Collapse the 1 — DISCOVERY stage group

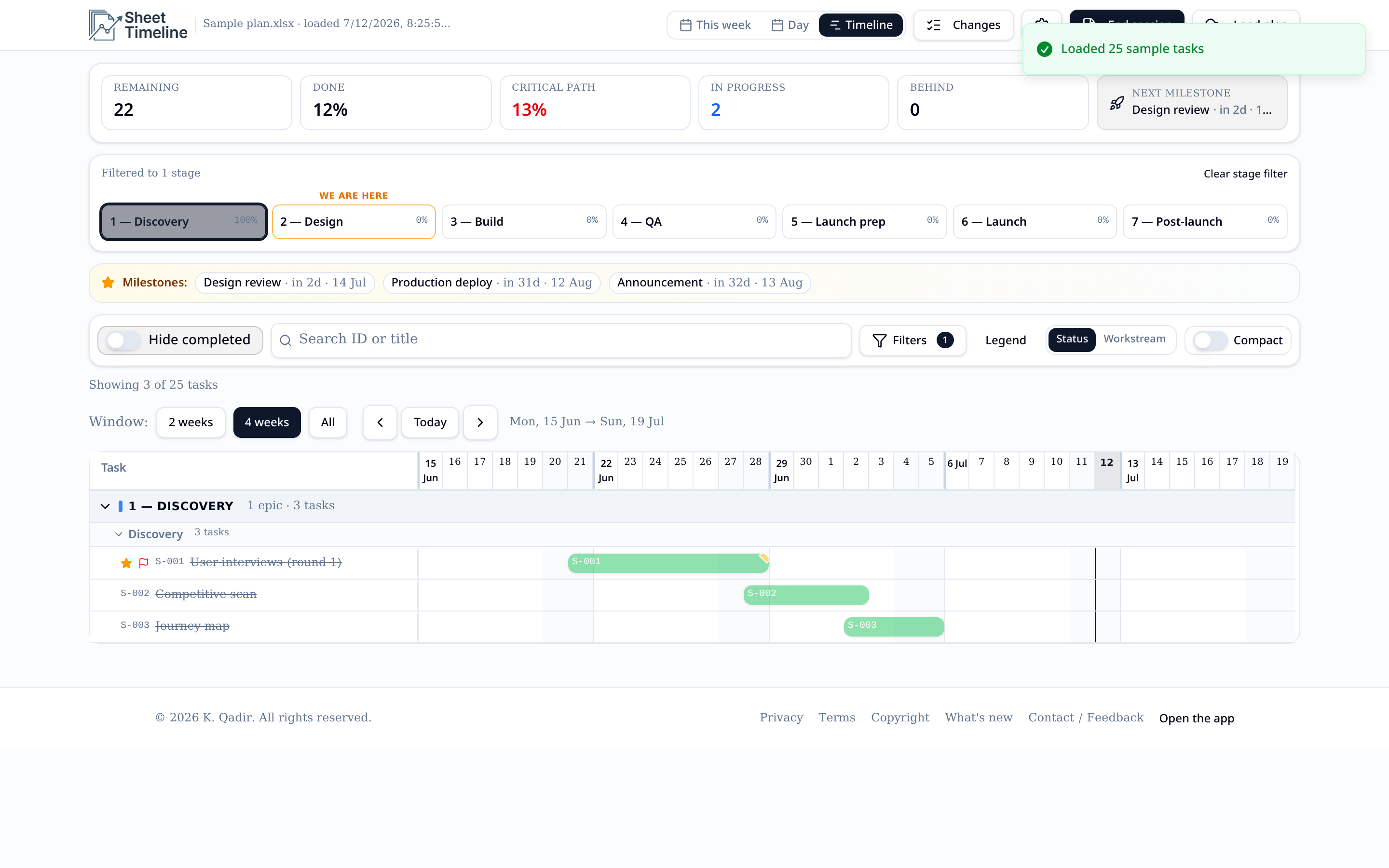click(x=105, y=506)
